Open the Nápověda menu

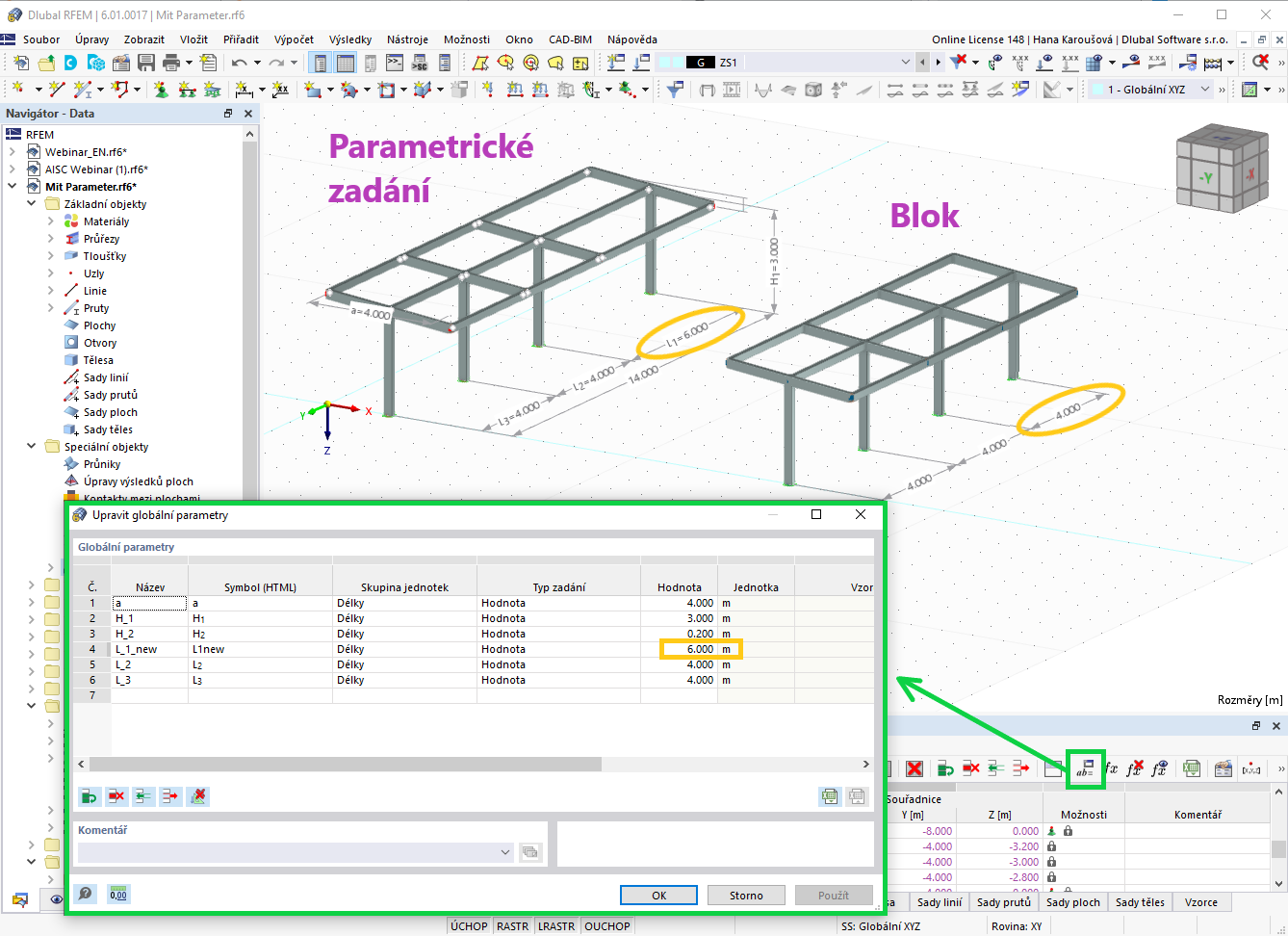pyautogui.click(x=632, y=39)
